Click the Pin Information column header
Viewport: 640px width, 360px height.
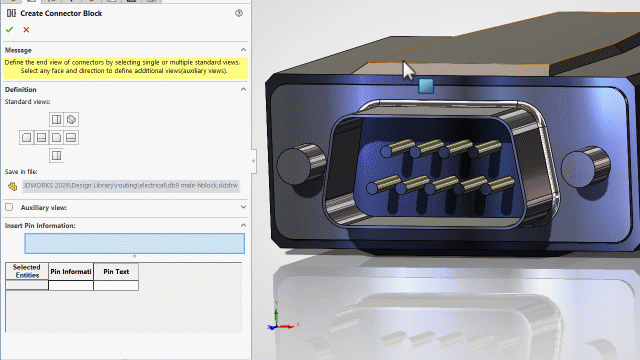pos(71,271)
